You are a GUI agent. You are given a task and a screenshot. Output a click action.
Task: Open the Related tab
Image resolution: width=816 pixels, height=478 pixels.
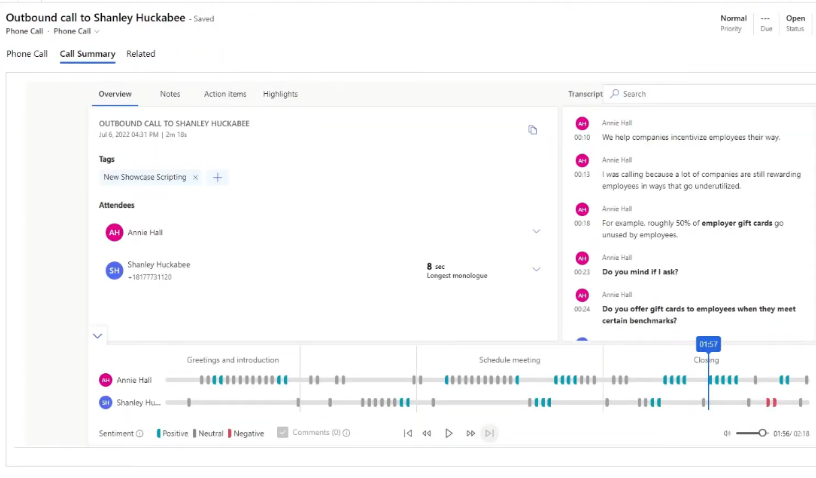[x=140, y=54]
